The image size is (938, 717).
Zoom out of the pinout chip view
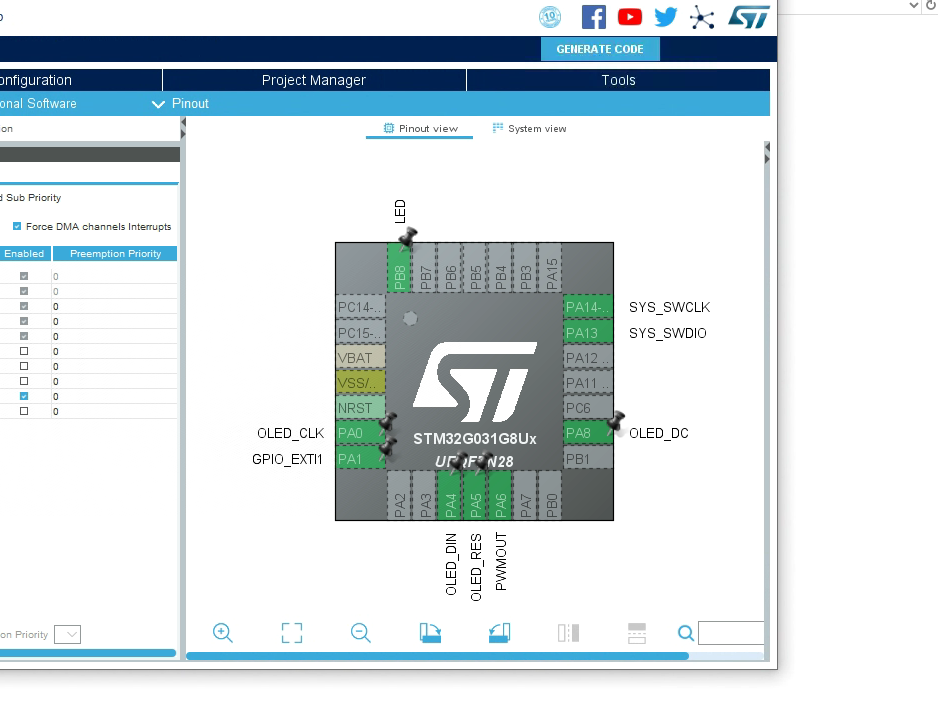[361, 633]
